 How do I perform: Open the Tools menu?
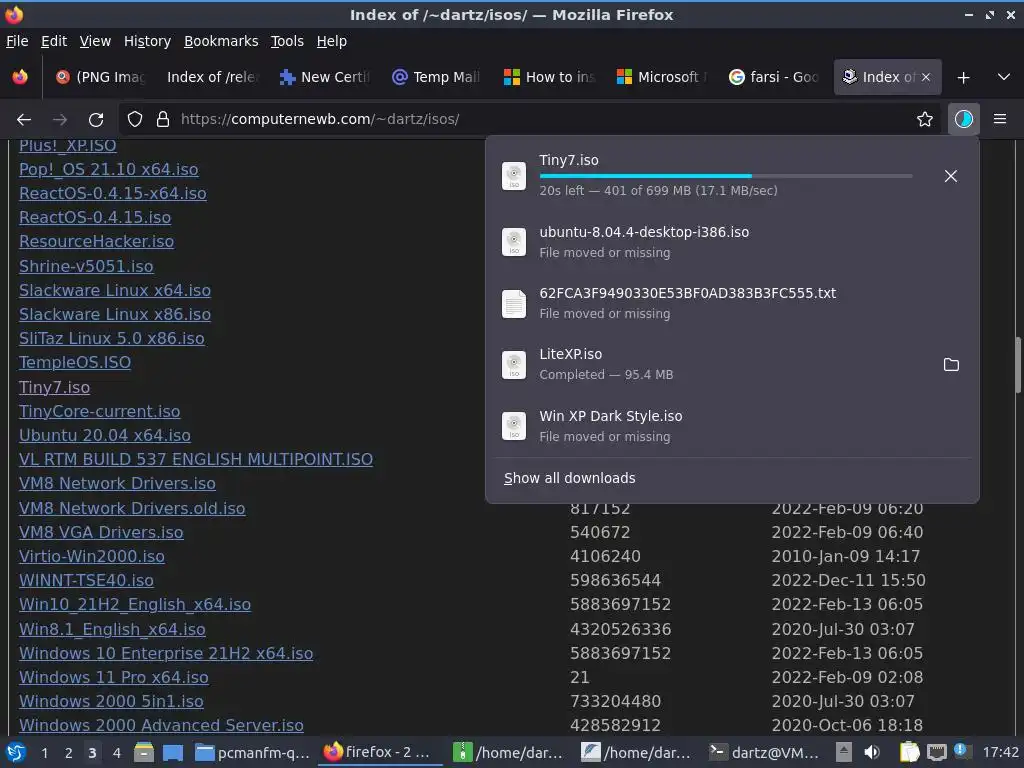(287, 41)
